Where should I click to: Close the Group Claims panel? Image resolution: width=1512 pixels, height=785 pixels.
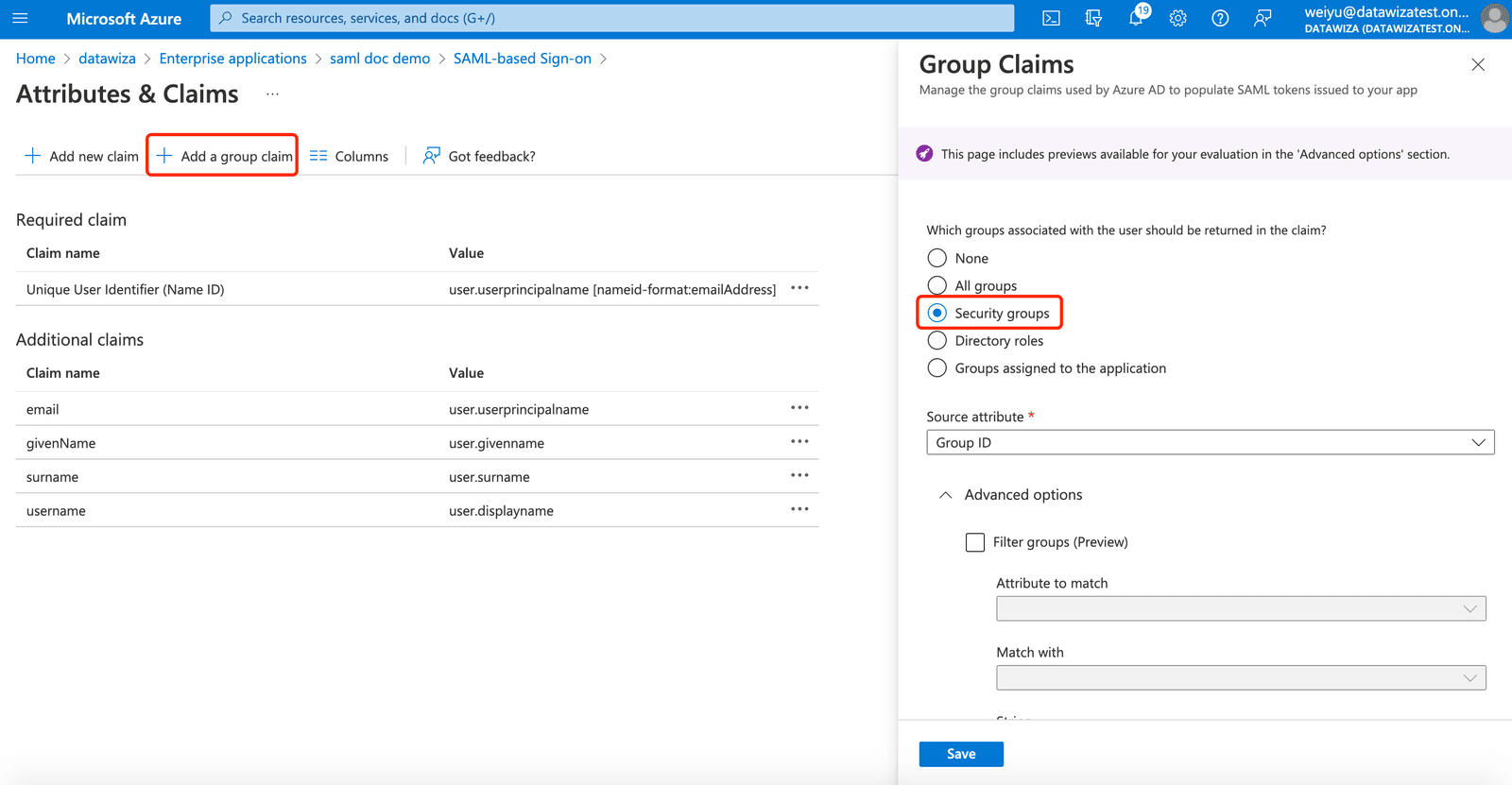(1478, 64)
